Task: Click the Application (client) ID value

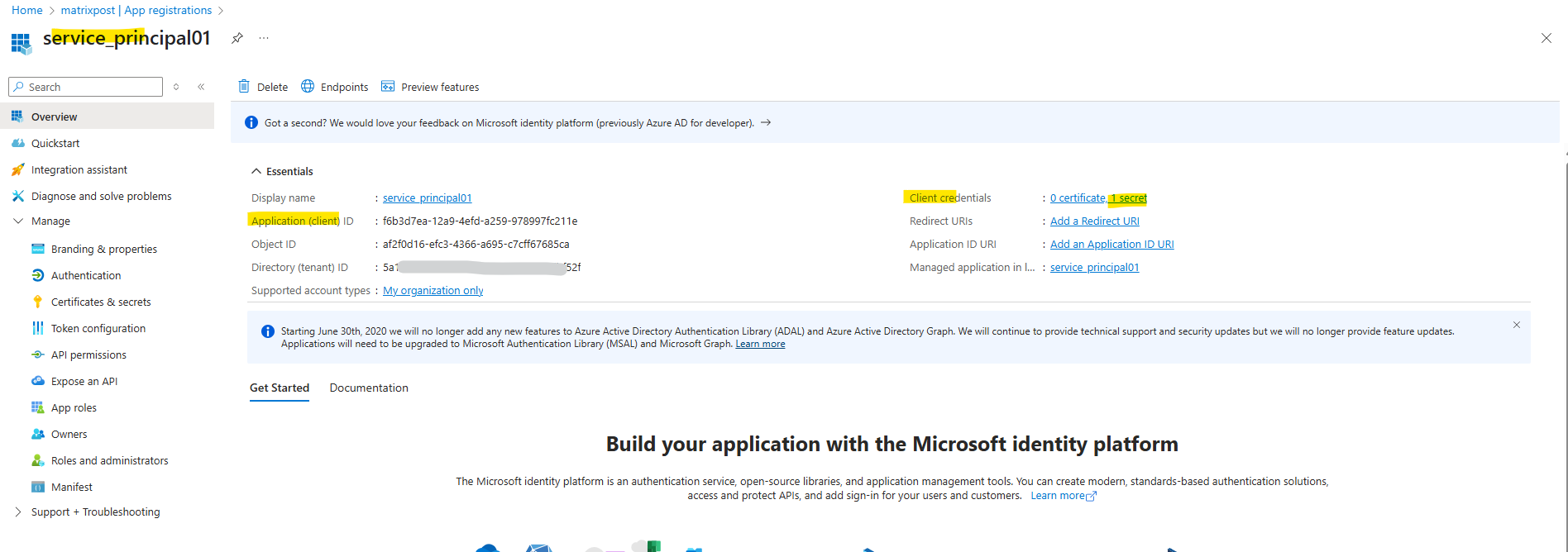Action: (x=480, y=221)
